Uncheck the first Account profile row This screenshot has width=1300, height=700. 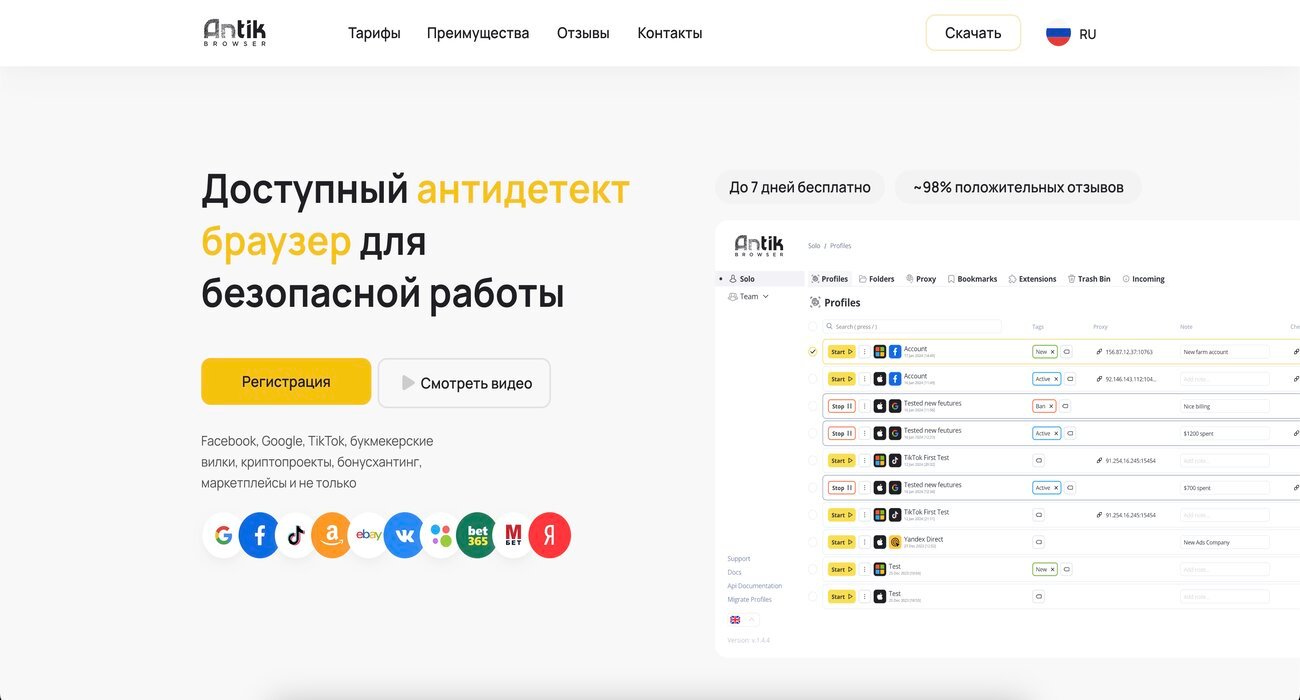click(x=813, y=351)
